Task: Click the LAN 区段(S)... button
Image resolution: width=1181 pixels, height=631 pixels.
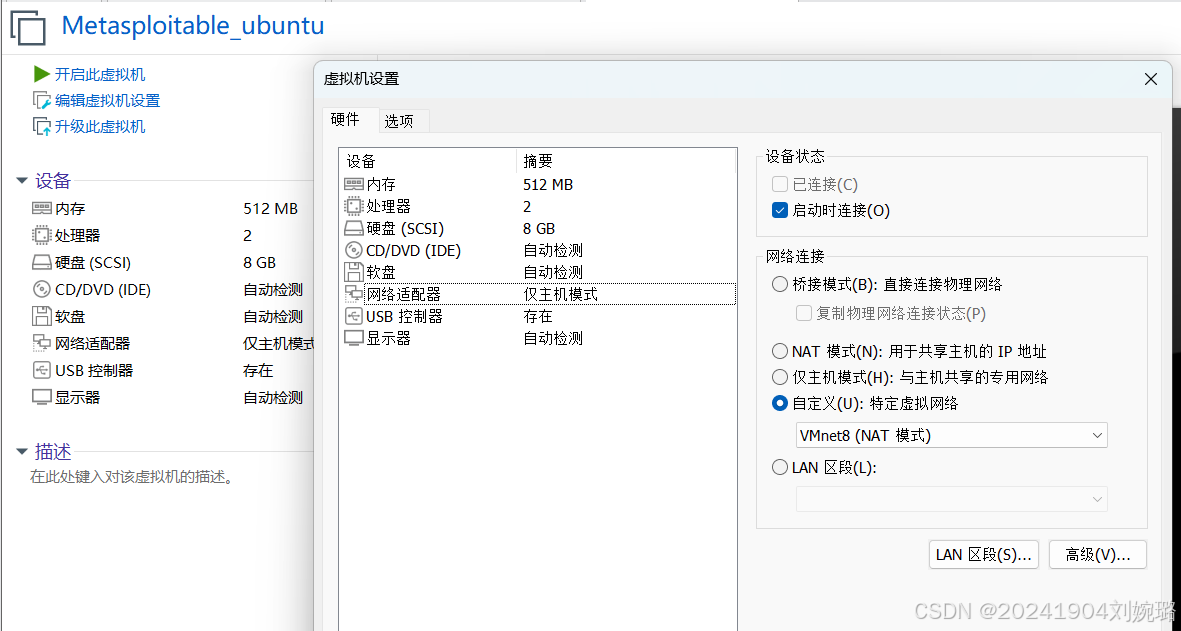Action: 984,555
